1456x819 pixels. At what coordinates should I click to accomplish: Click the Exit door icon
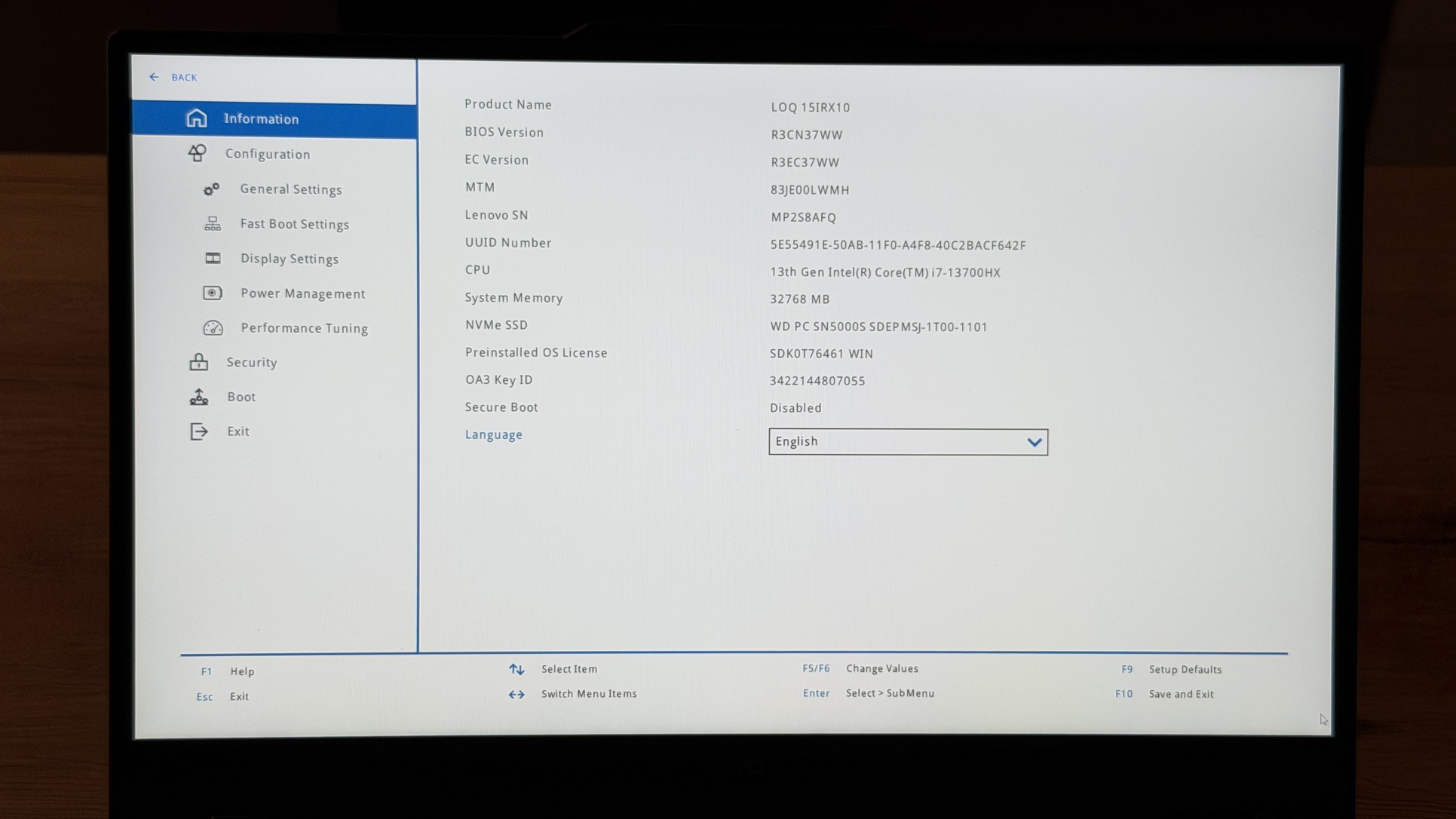[199, 431]
